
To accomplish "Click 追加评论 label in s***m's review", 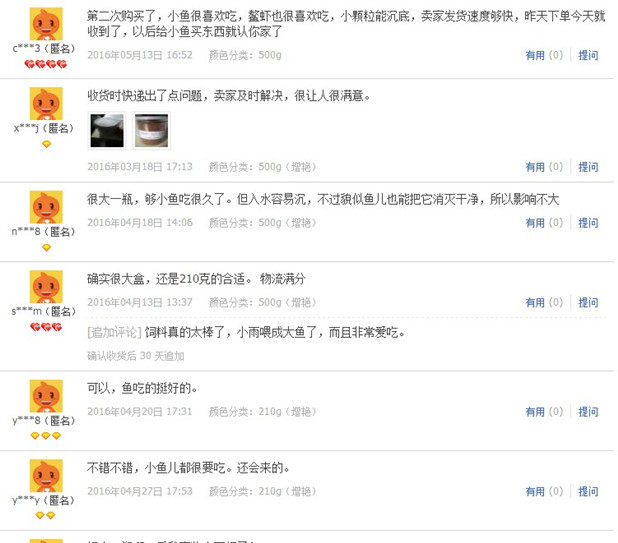I will (x=114, y=332).
